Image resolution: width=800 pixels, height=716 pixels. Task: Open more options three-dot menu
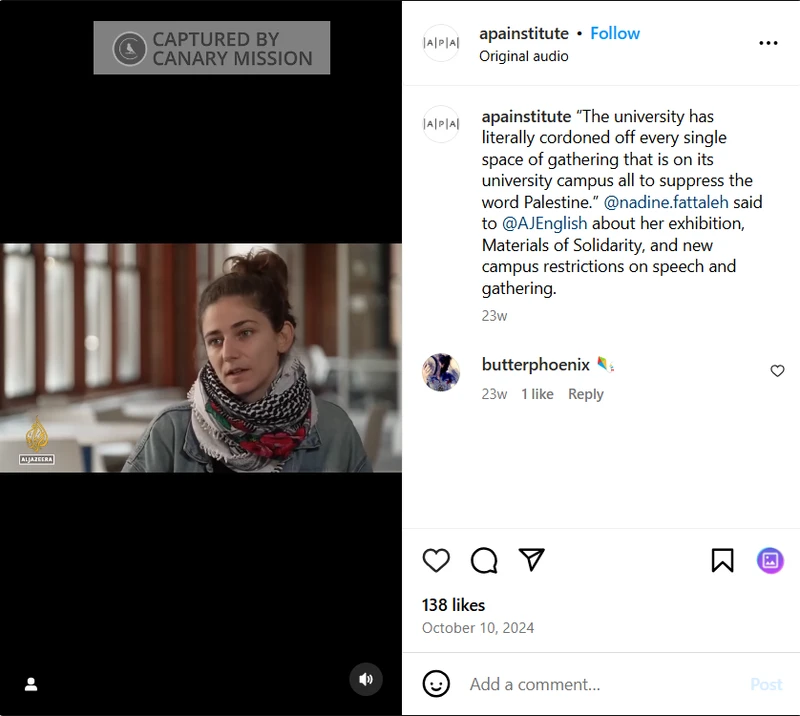pos(768,44)
